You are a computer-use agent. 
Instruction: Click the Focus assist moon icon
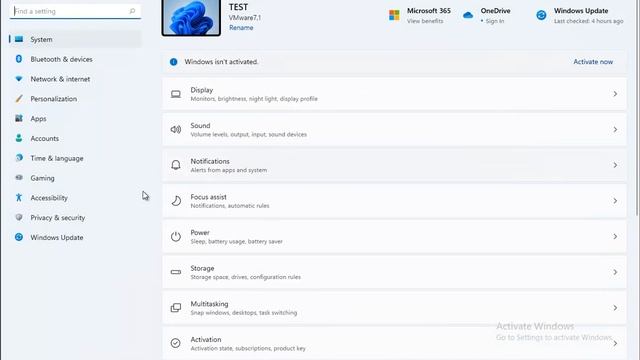(x=176, y=201)
